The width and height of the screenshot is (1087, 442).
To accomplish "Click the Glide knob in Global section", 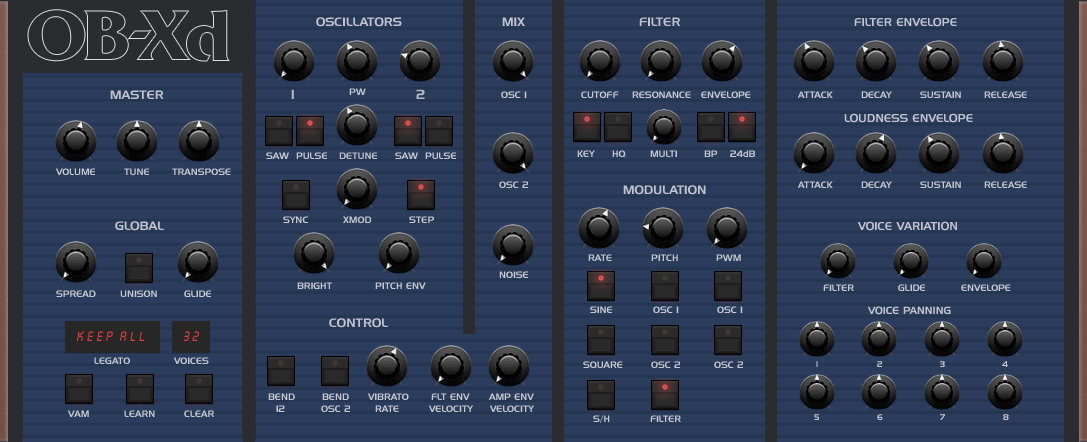I will click(x=198, y=262).
